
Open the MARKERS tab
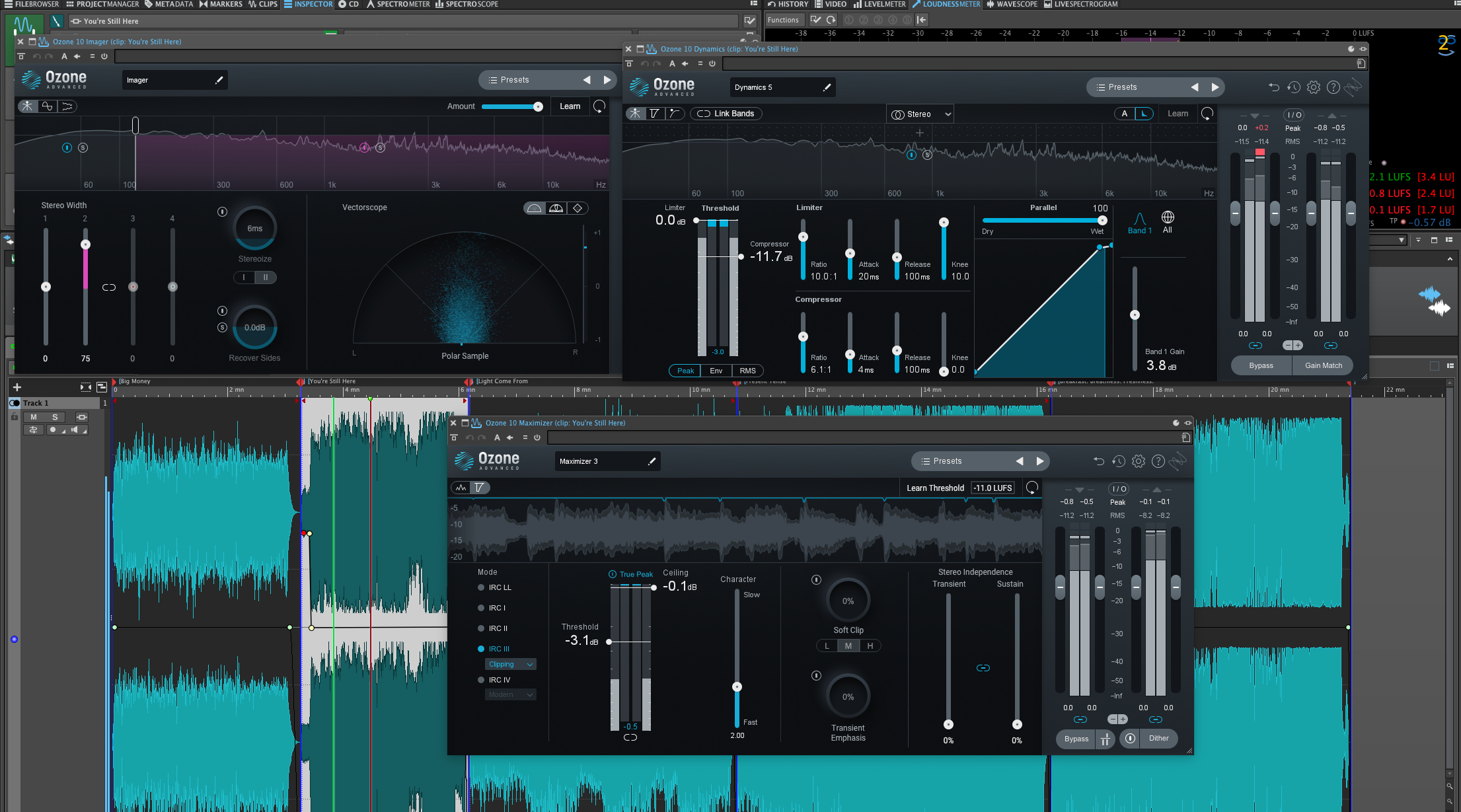pyautogui.click(x=221, y=4)
